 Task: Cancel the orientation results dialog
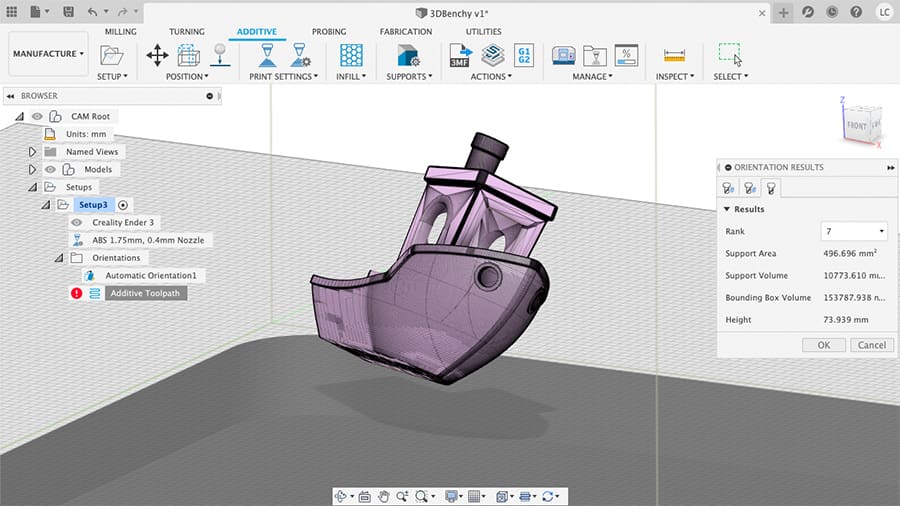[871, 345]
